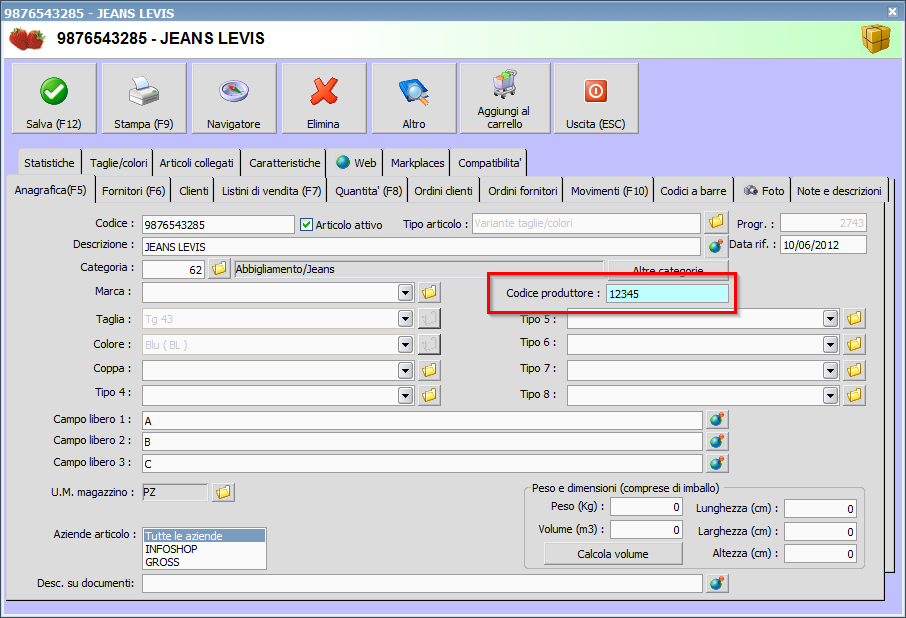Click the Codice input field
The height and width of the screenshot is (618, 906).
click(x=218, y=225)
